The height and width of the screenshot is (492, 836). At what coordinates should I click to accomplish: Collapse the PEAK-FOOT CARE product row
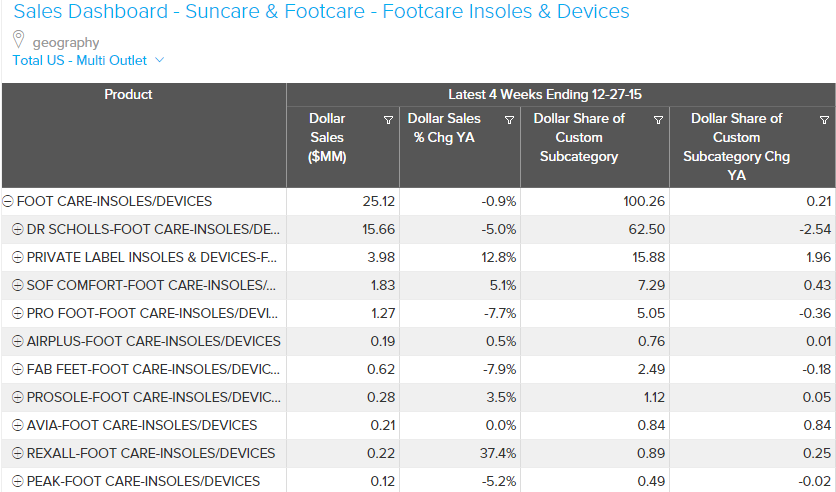coord(17,481)
